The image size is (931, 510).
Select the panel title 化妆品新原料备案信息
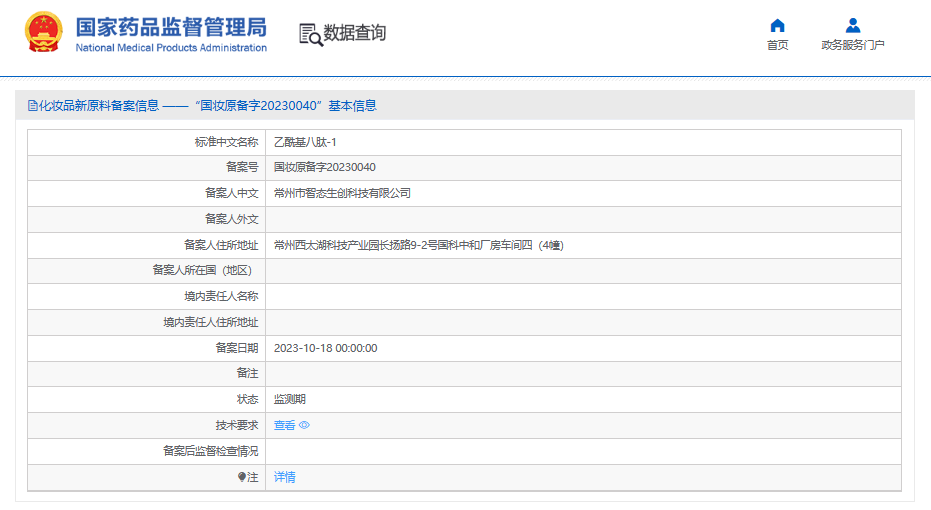[99, 106]
